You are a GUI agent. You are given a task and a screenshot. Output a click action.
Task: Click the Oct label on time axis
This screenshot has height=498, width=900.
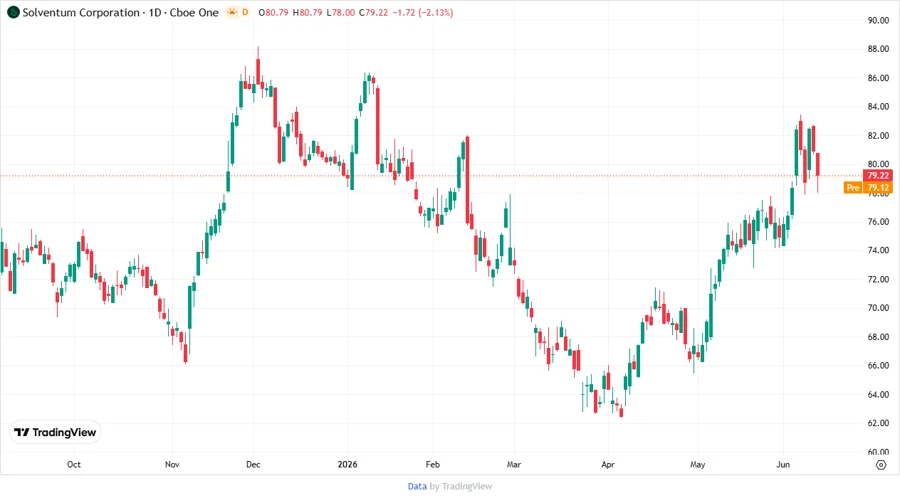tap(73, 464)
